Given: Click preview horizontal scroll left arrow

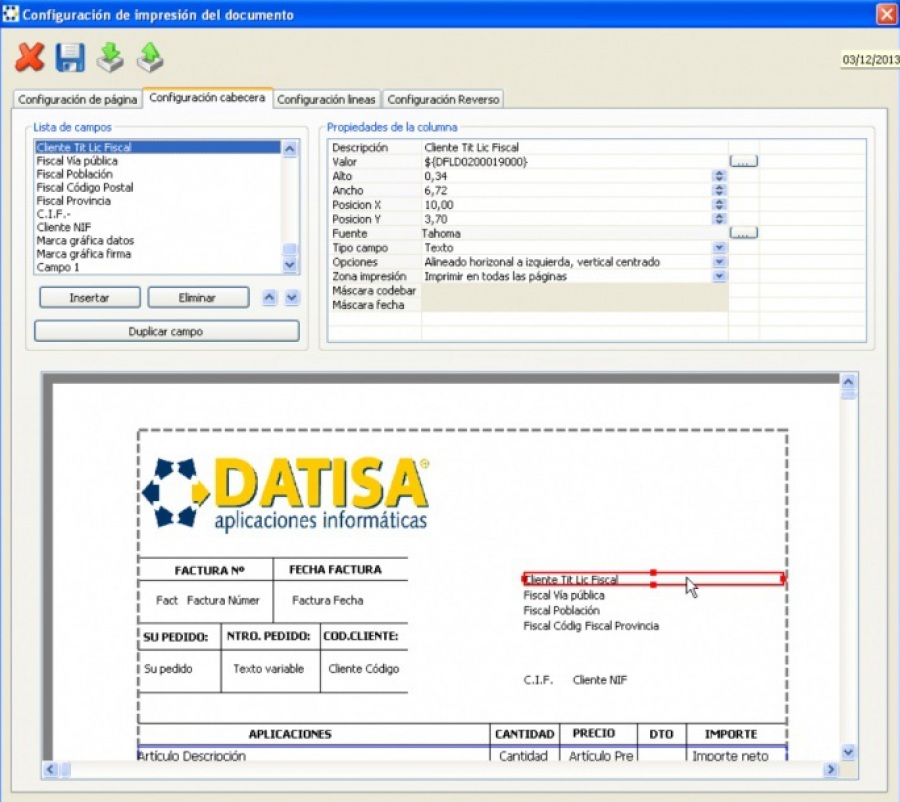Looking at the screenshot, I should 51,769.
